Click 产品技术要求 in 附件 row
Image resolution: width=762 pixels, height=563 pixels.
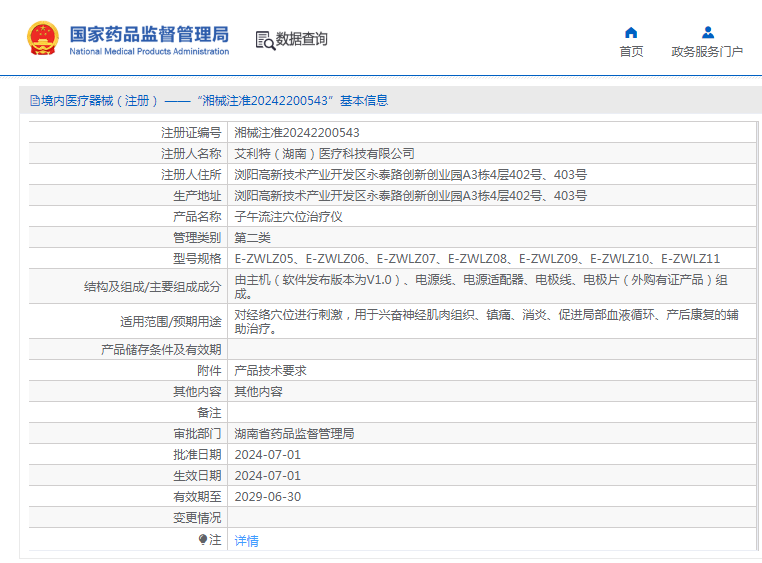[x=271, y=371]
